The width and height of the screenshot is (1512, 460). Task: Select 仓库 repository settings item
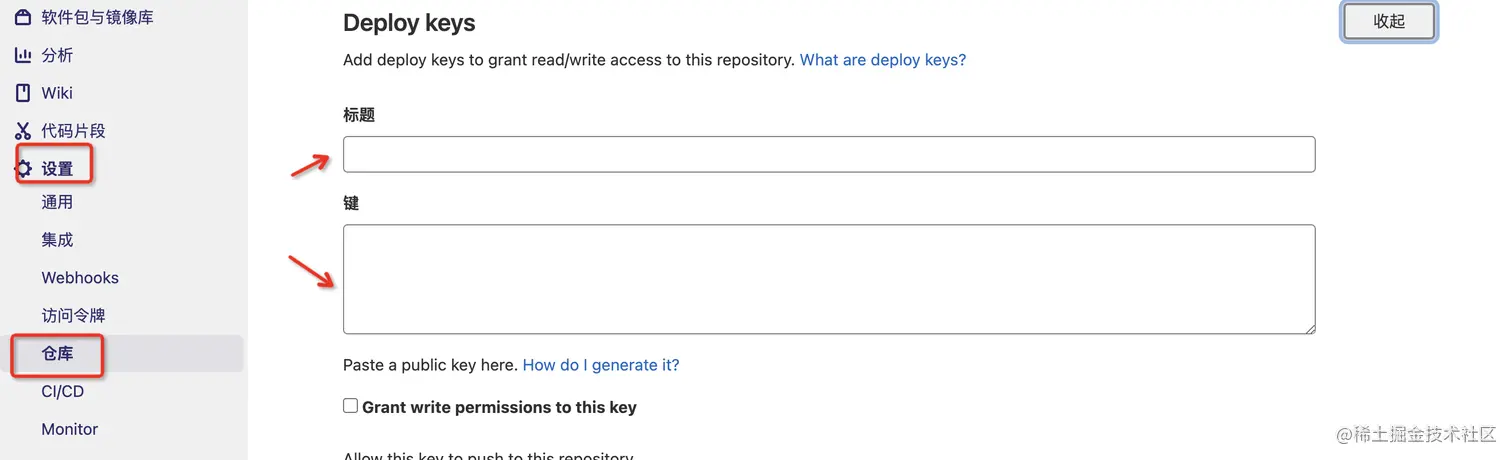pos(57,354)
